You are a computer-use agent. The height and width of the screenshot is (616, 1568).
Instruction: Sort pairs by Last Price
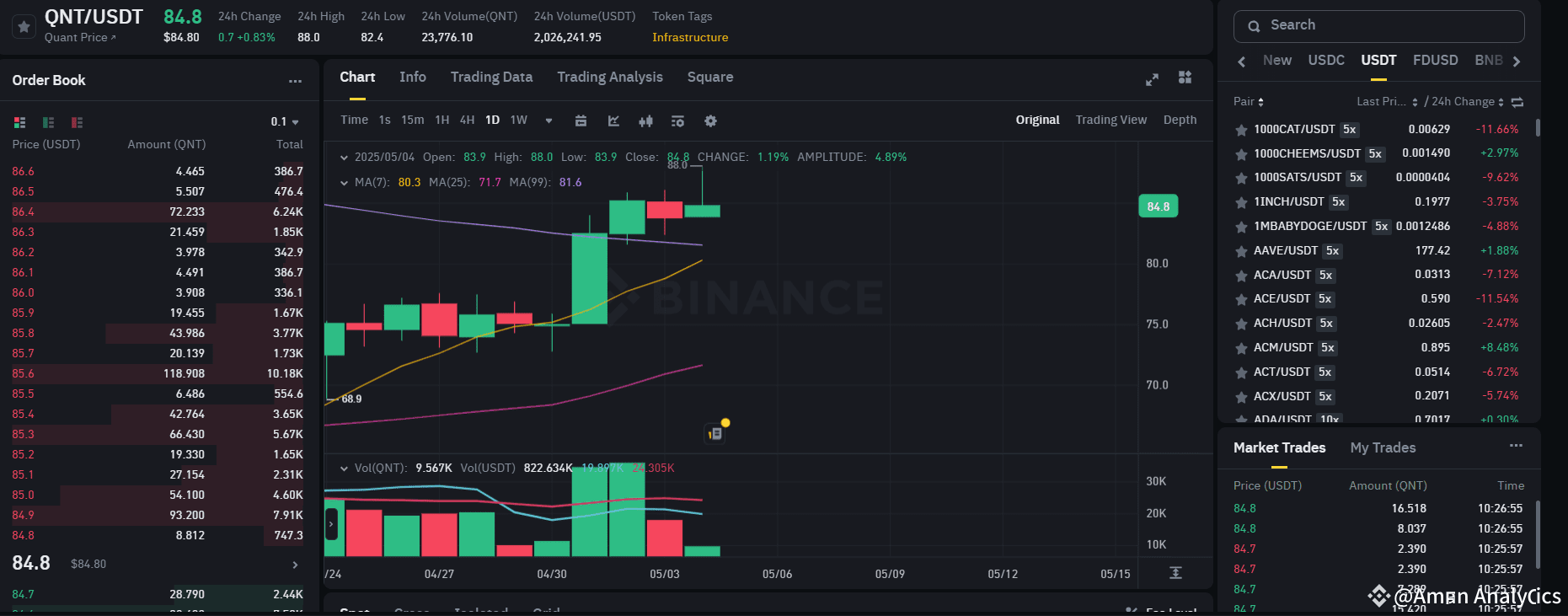point(1387,102)
